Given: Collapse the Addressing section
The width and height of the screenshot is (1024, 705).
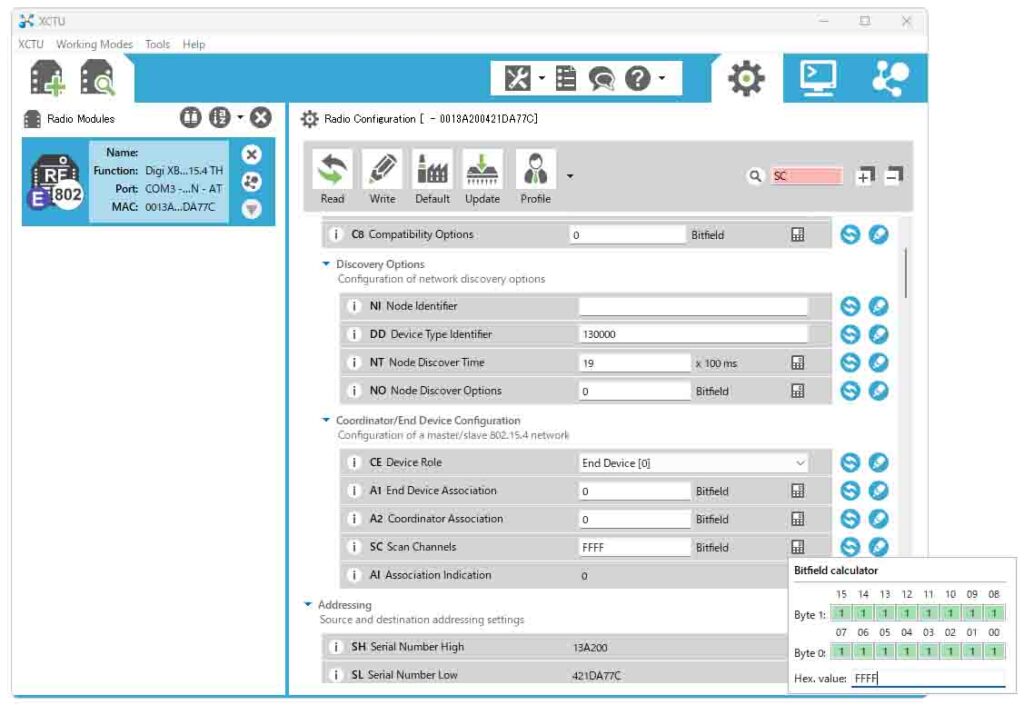Looking at the screenshot, I should tap(308, 604).
